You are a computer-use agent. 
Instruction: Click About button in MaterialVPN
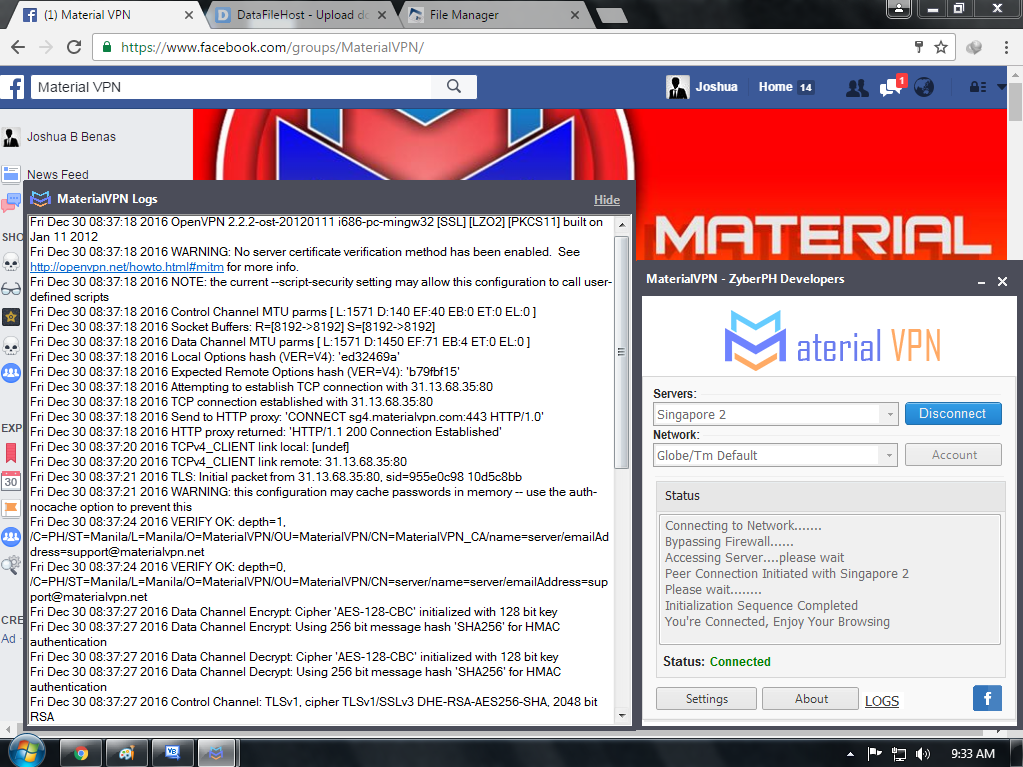[x=810, y=699]
